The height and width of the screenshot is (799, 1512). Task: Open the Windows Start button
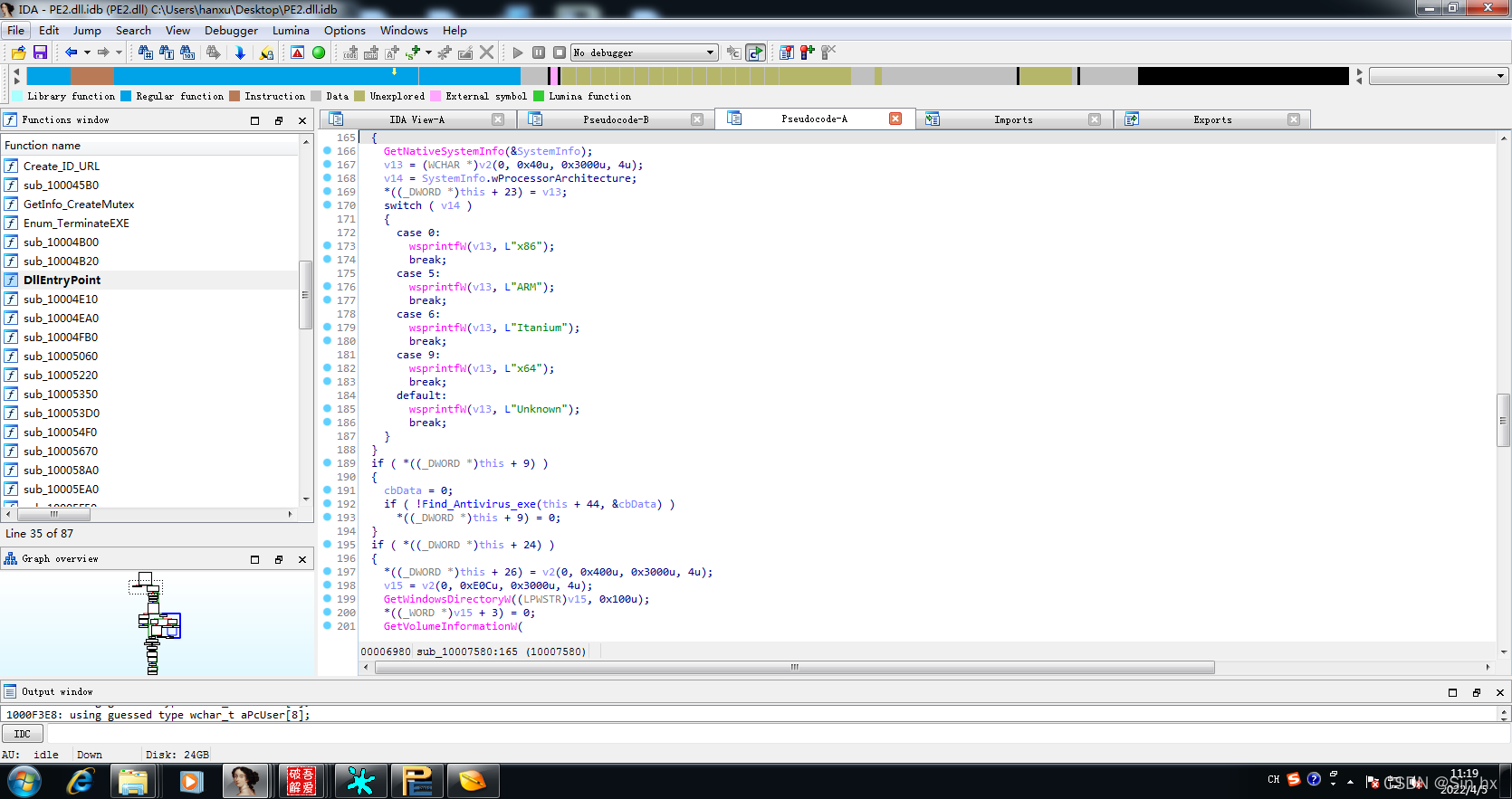coord(24,781)
